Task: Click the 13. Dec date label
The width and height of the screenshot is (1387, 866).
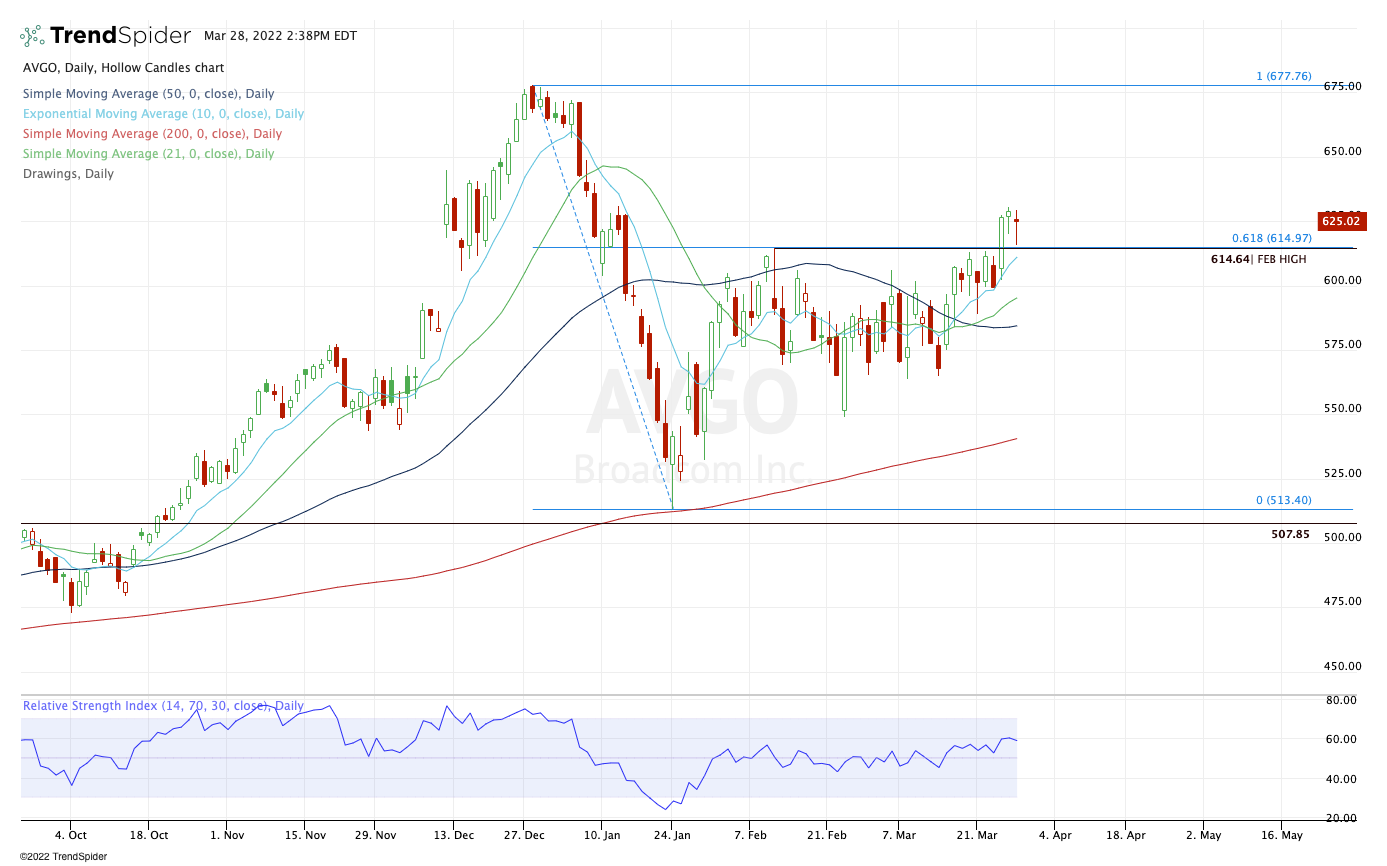Action: coord(455,834)
